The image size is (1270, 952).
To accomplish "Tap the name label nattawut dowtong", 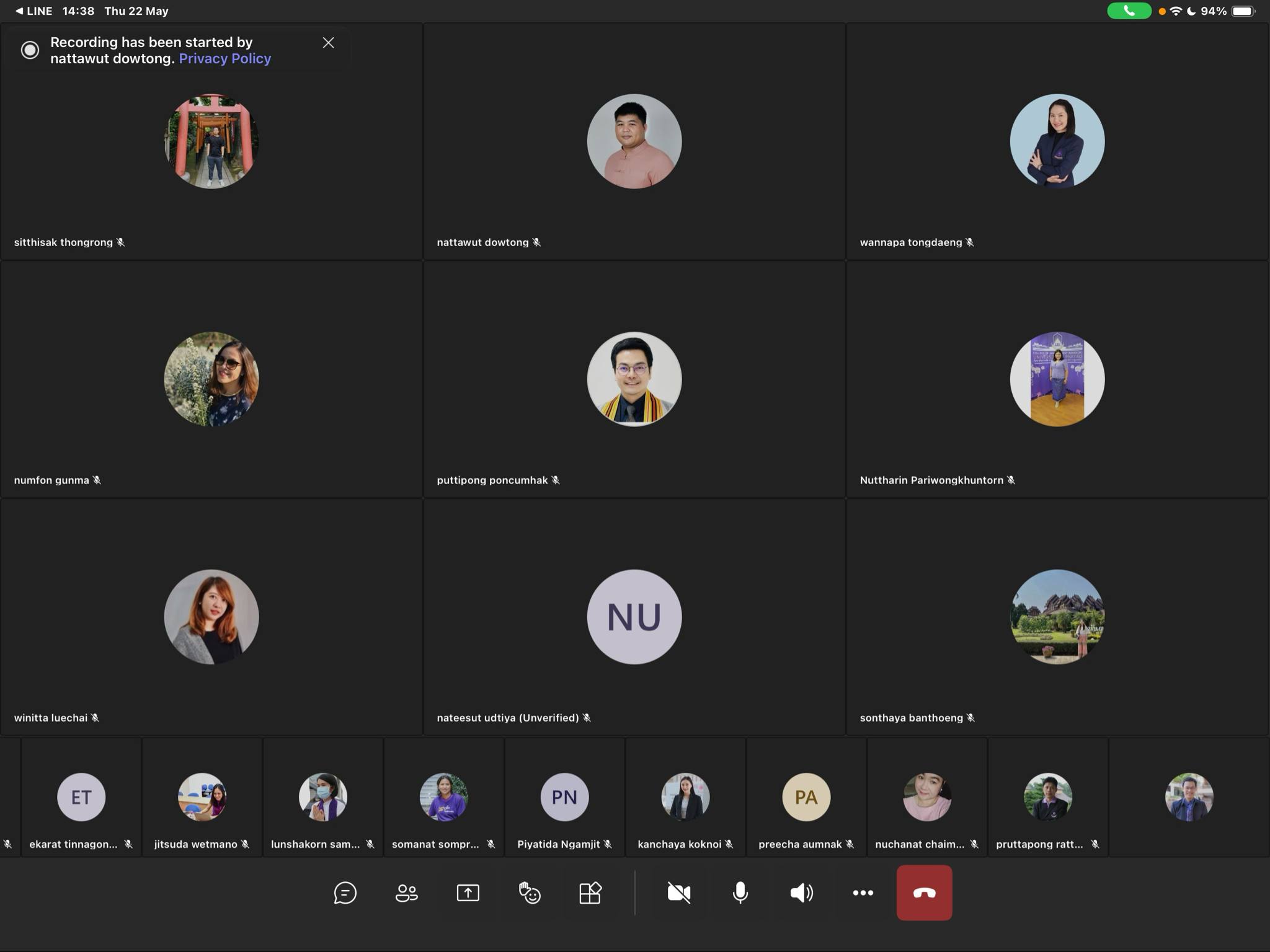I will click(482, 242).
